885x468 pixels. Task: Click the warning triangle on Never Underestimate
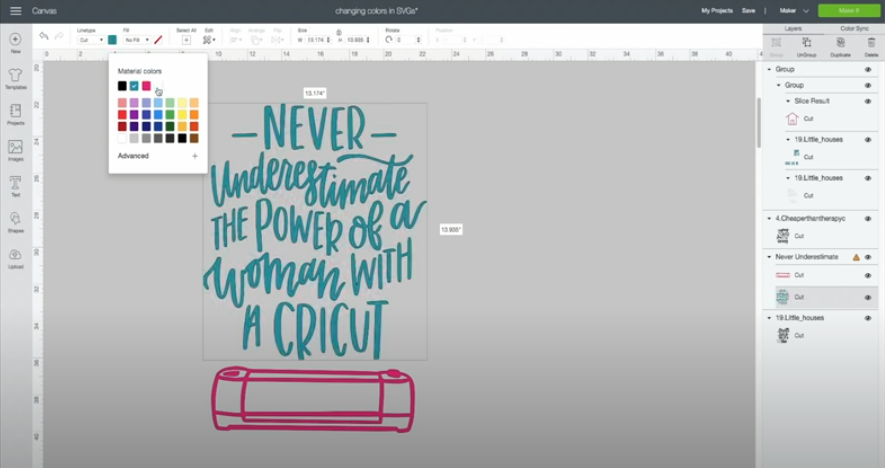[856, 257]
